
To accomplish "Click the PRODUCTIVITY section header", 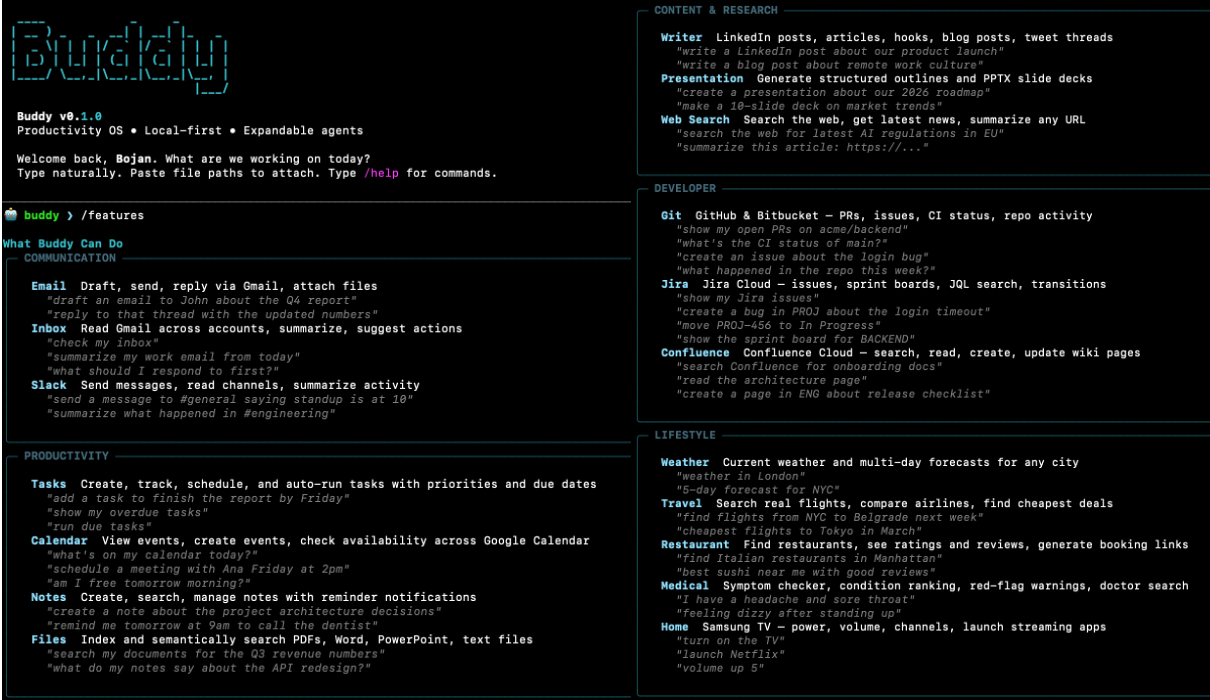I will pos(67,456).
